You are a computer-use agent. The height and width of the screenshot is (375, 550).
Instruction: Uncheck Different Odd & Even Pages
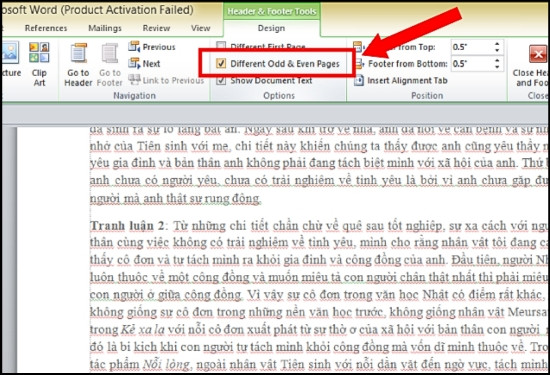[x=221, y=63]
